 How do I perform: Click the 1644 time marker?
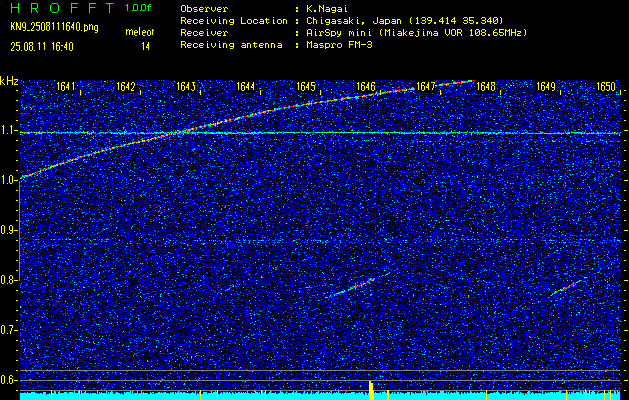click(x=246, y=86)
